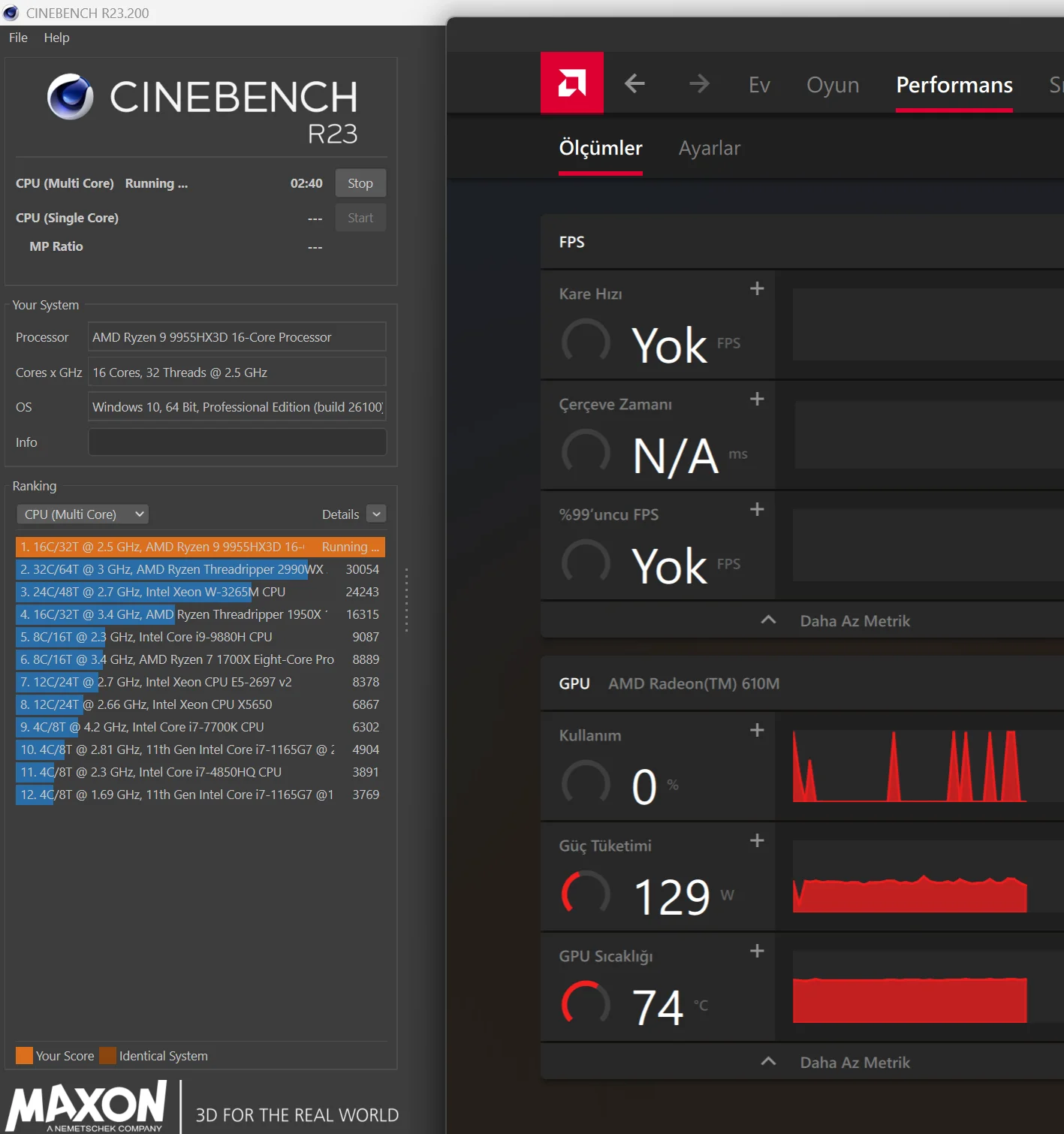Click the Details label in Ranking
Image resolution: width=1064 pixels, height=1134 pixels.
(340, 514)
